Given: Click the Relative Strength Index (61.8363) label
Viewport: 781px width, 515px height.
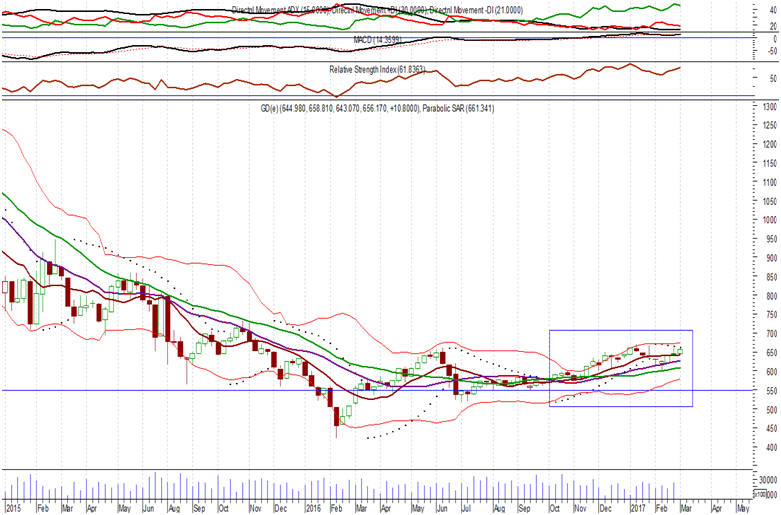Looking at the screenshot, I should point(377,70).
